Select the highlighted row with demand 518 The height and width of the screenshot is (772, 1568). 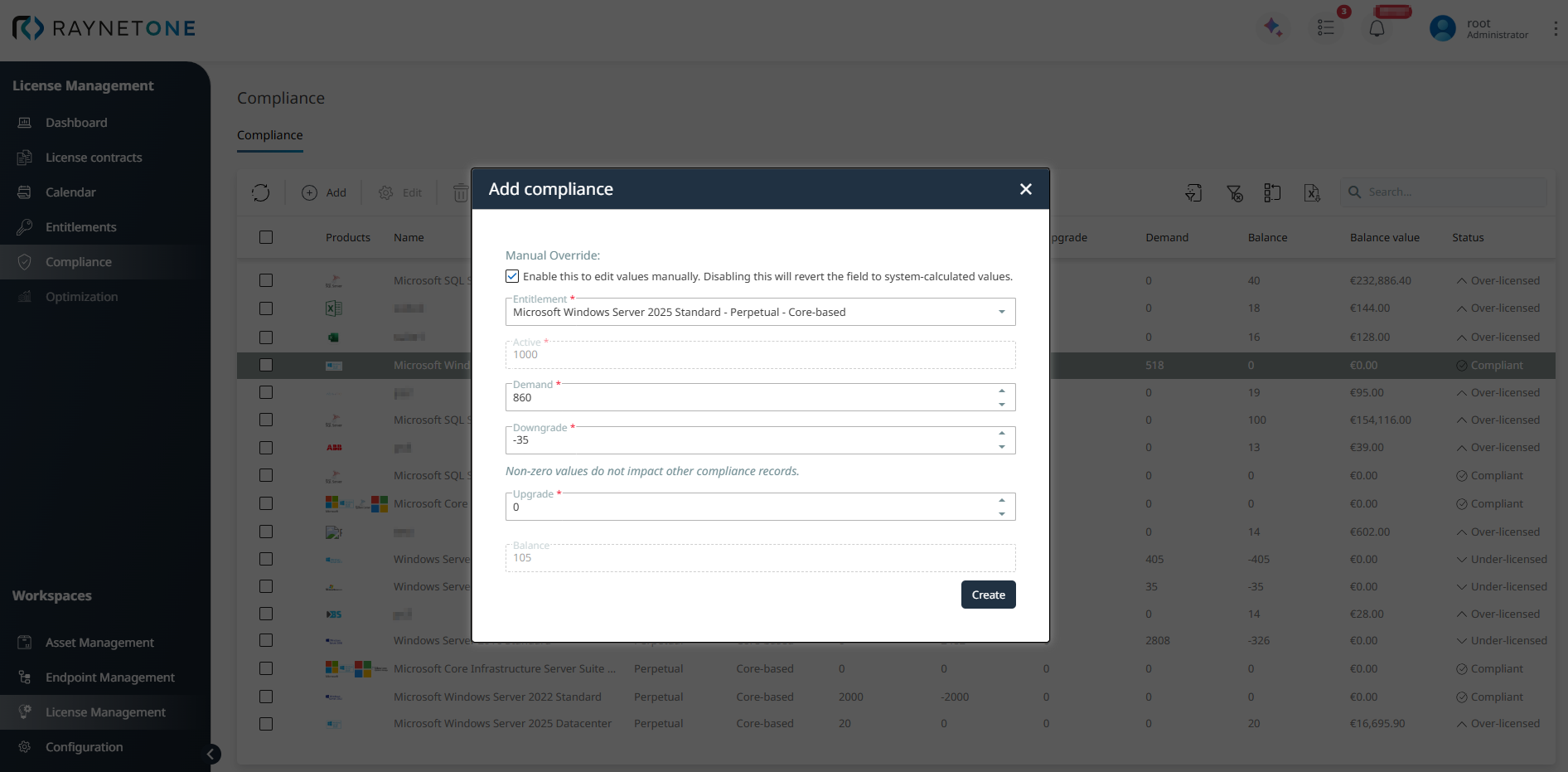[x=266, y=365]
